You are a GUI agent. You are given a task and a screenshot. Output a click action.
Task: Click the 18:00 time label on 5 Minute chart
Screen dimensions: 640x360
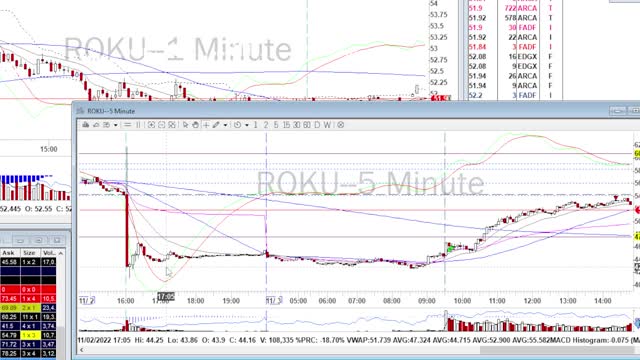pyautogui.click(x=196, y=301)
